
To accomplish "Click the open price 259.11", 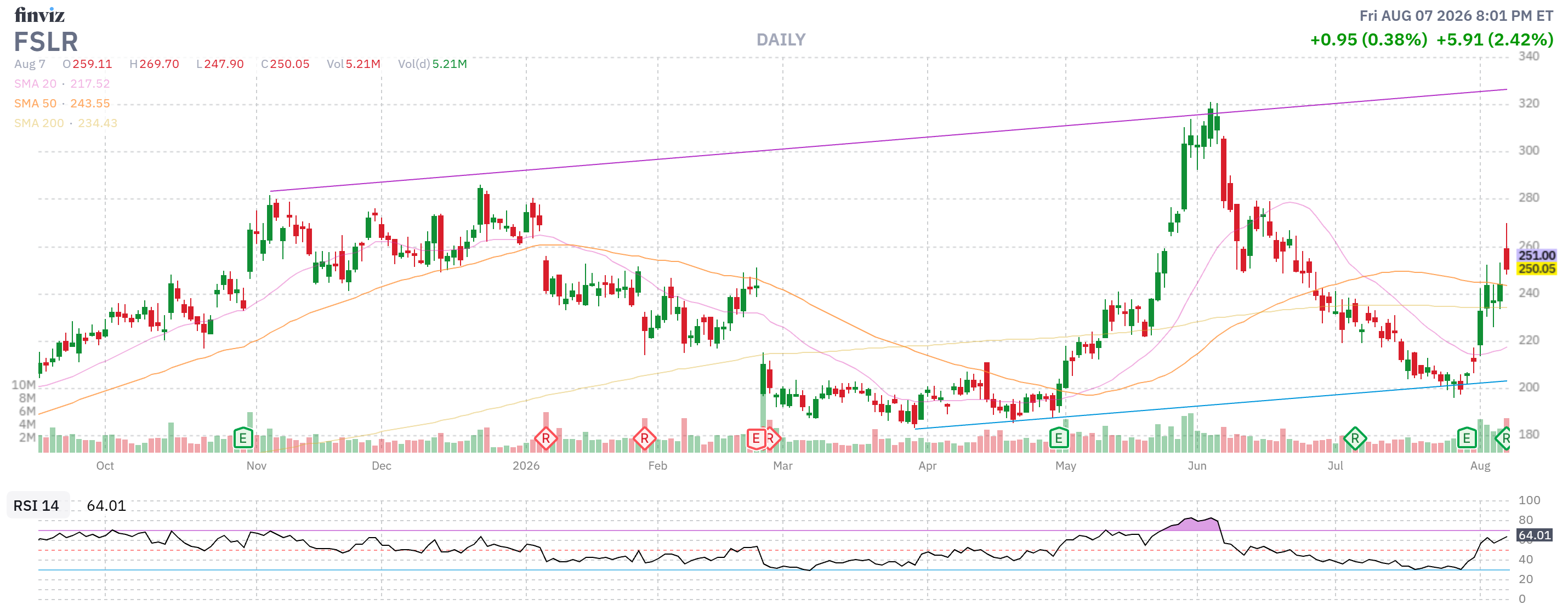I will 92,64.
